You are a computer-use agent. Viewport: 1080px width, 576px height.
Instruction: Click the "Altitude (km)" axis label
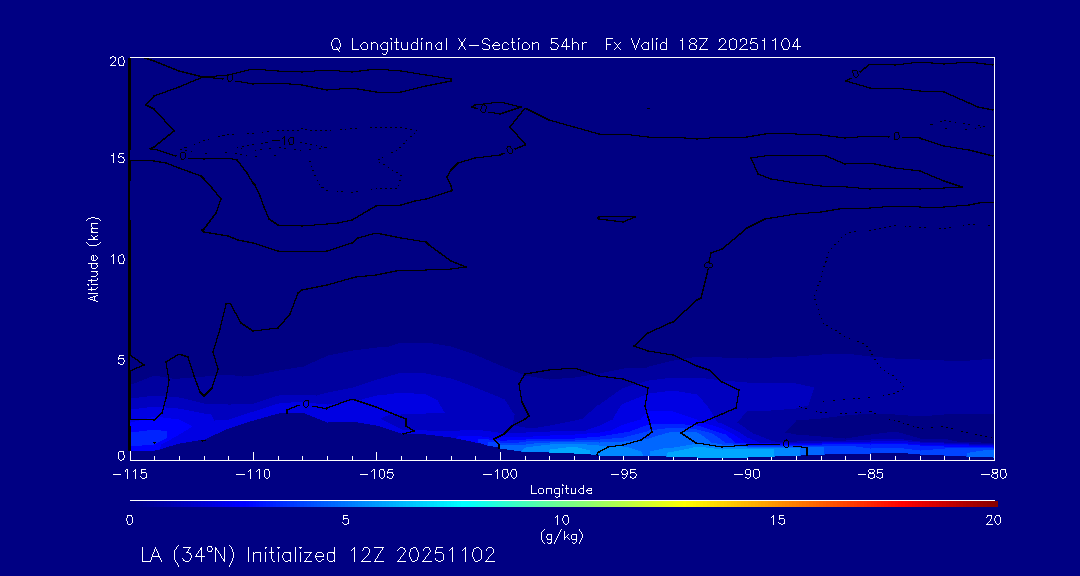(94, 257)
